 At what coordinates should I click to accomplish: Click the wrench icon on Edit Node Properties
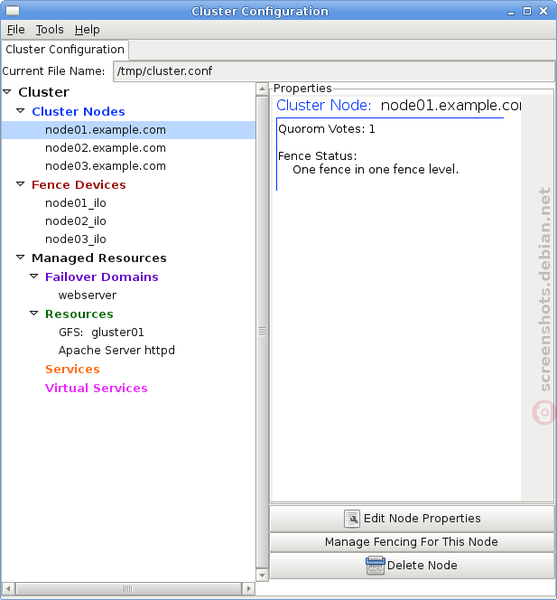tap(352, 519)
